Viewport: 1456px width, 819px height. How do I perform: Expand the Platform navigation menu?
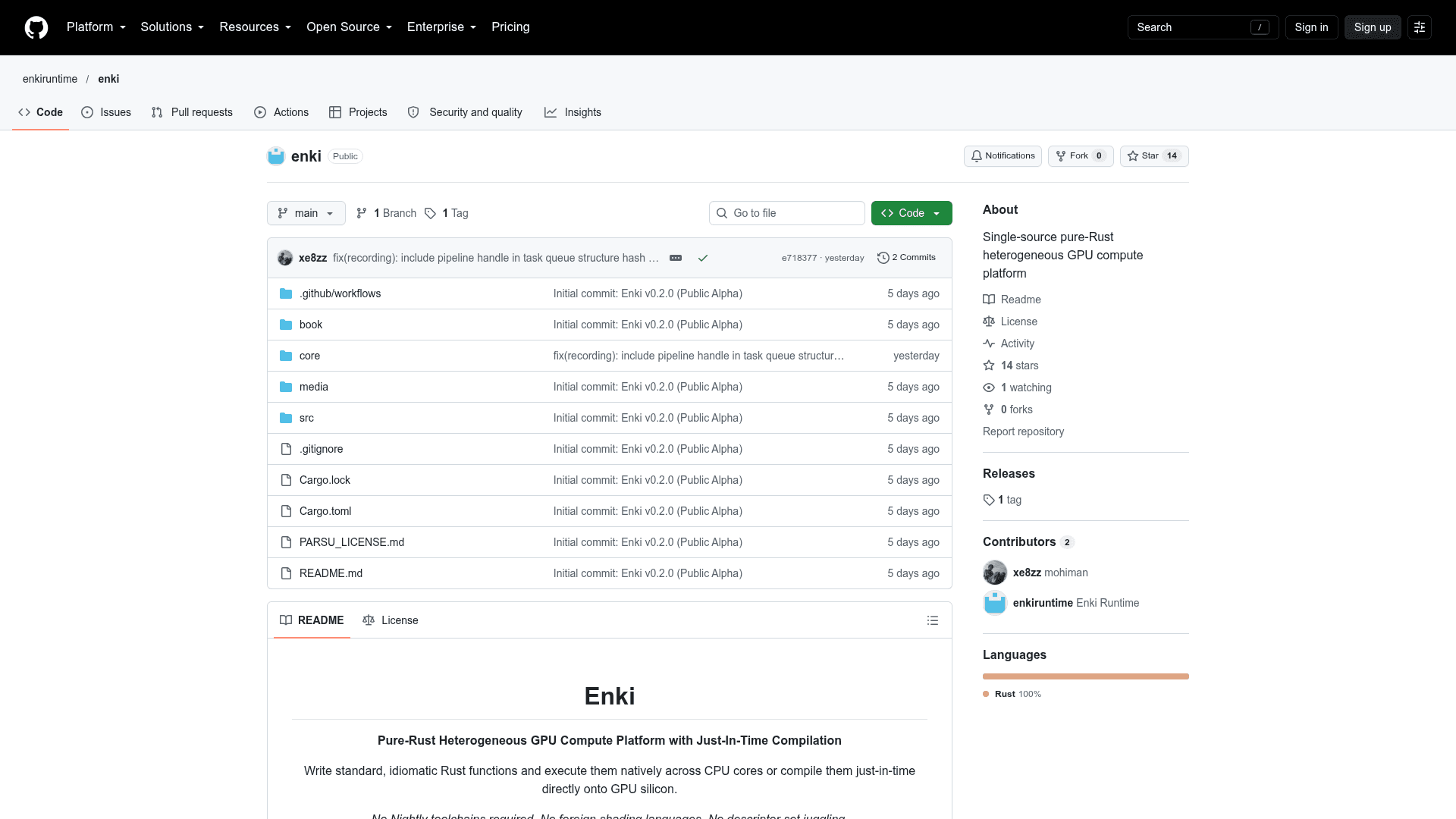coord(96,27)
